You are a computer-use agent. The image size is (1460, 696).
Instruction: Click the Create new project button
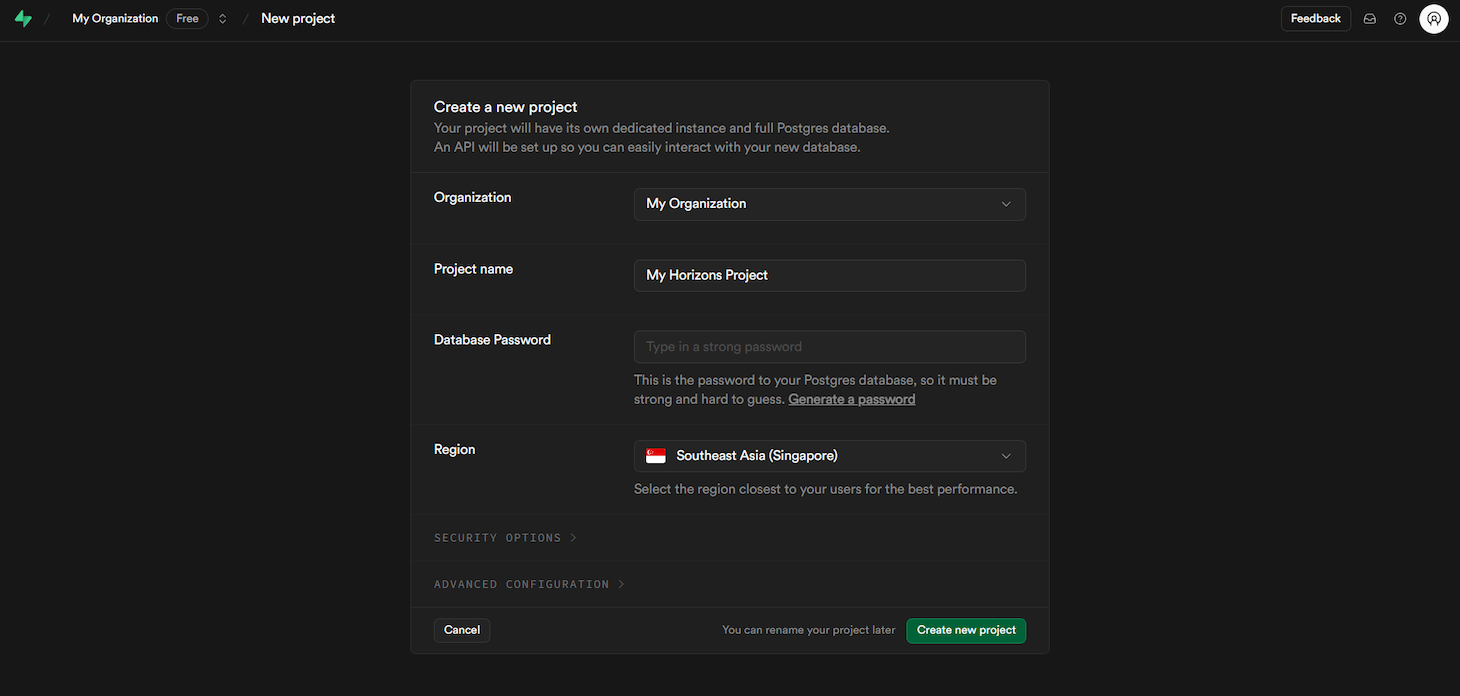coord(965,630)
